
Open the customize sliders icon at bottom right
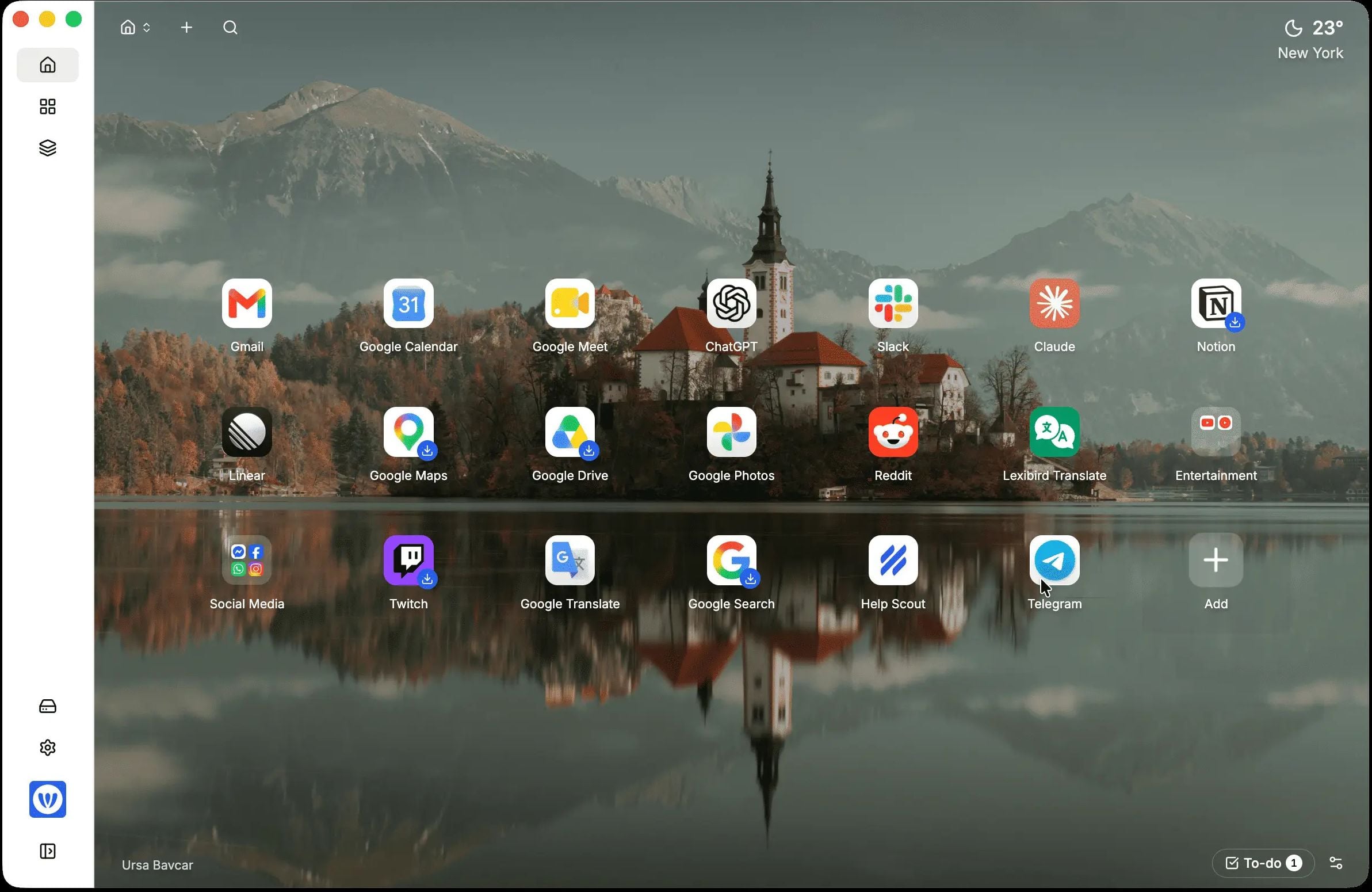1336,863
